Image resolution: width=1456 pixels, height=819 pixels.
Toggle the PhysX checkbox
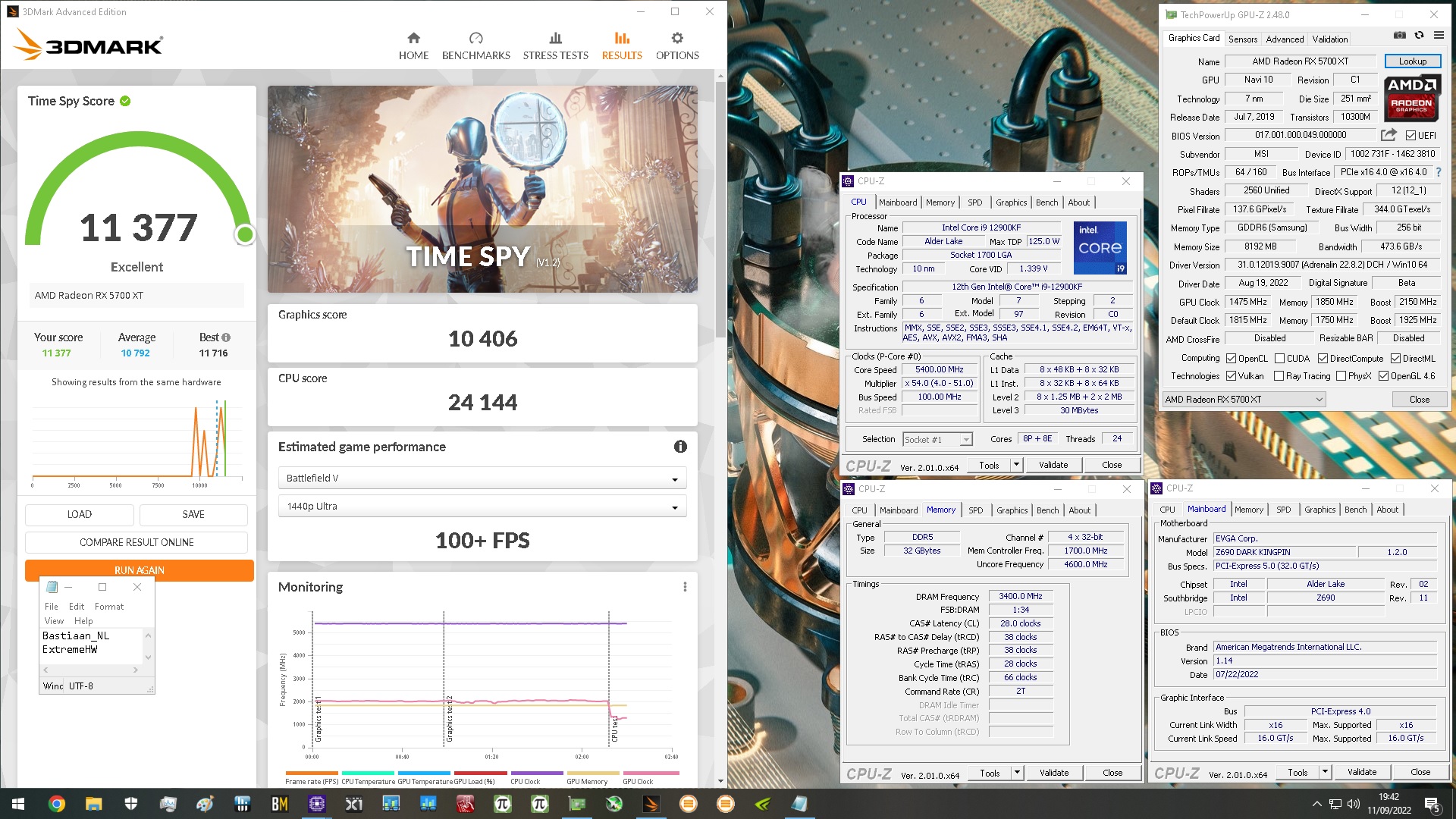[1341, 376]
